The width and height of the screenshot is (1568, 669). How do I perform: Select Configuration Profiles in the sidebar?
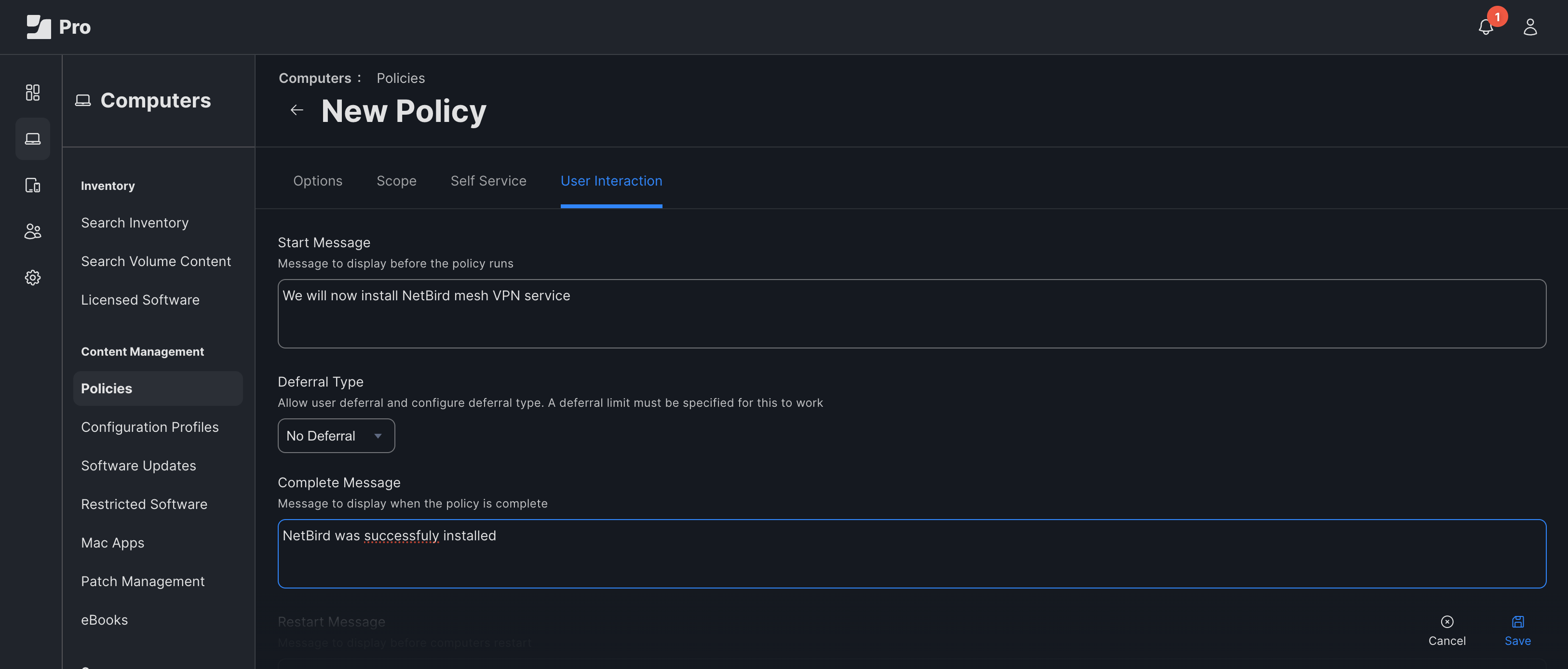point(150,427)
